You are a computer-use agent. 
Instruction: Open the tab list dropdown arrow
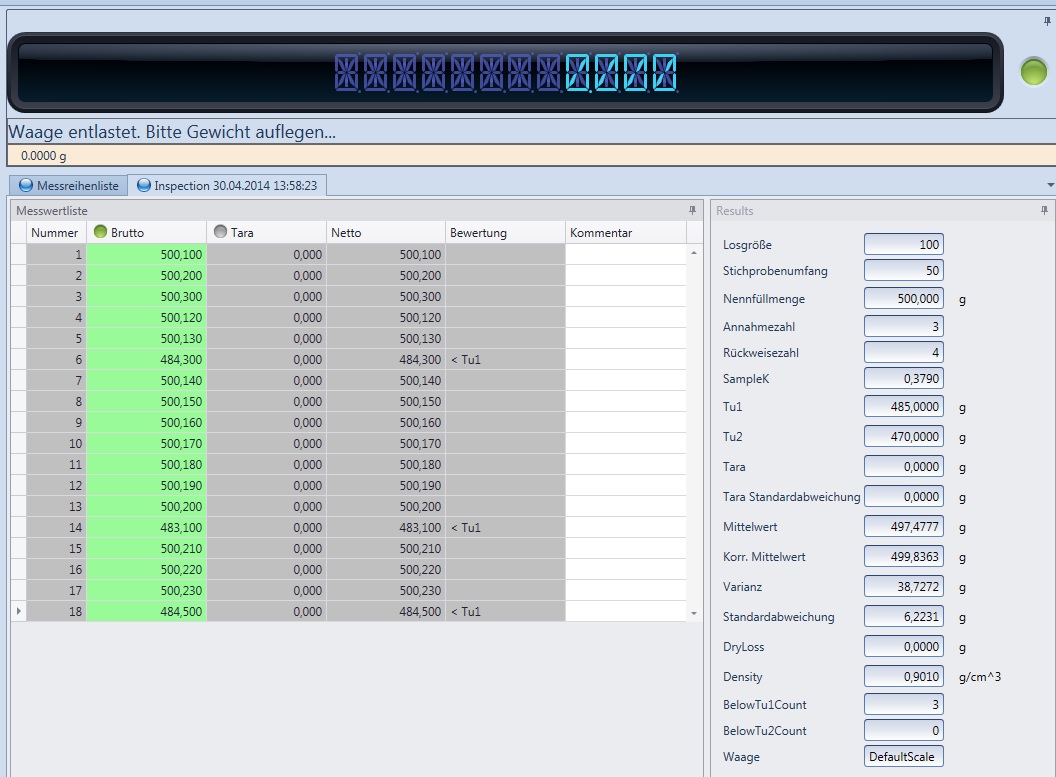1049,185
